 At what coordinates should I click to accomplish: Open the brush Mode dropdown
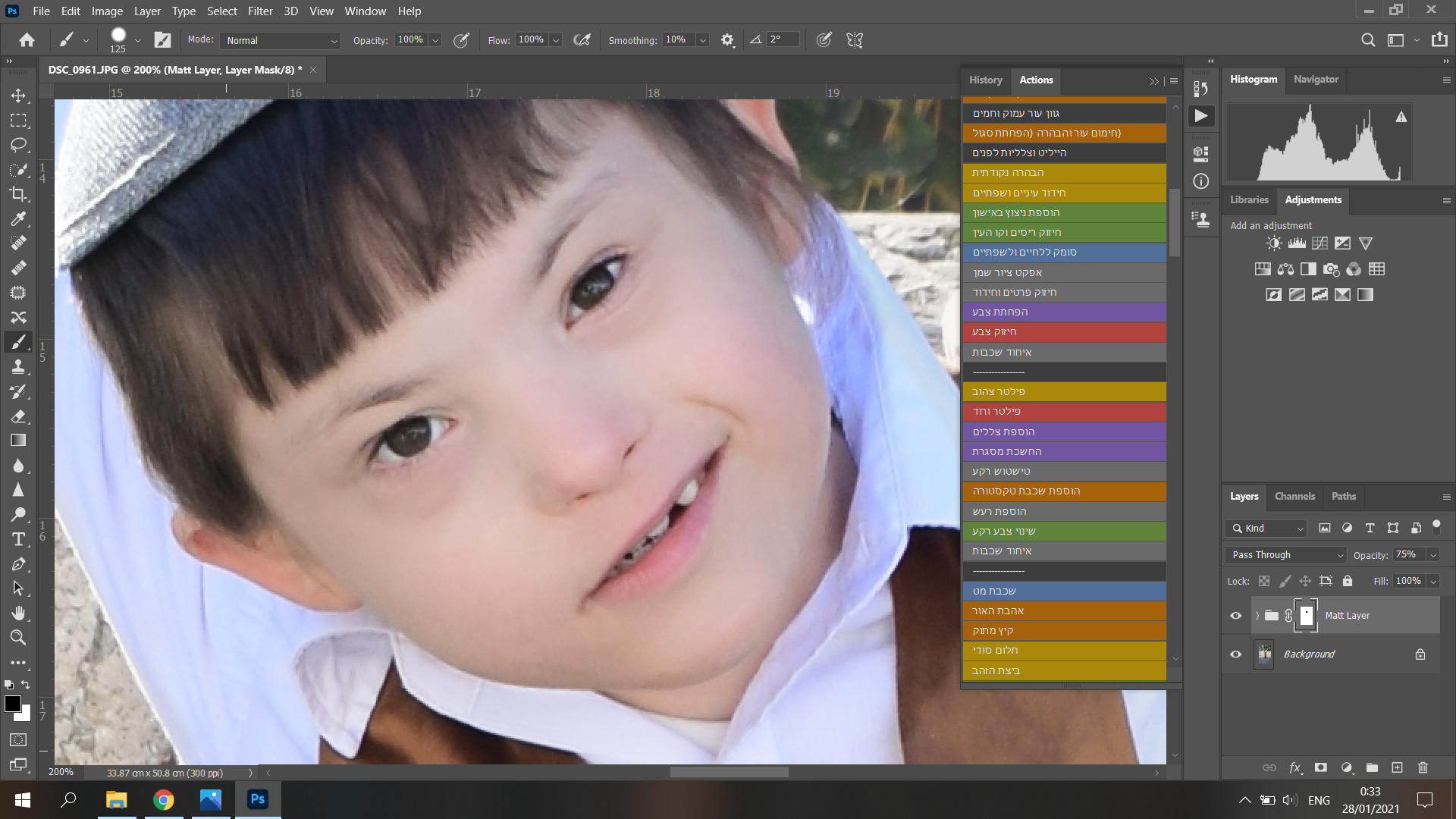pyautogui.click(x=281, y=40)
